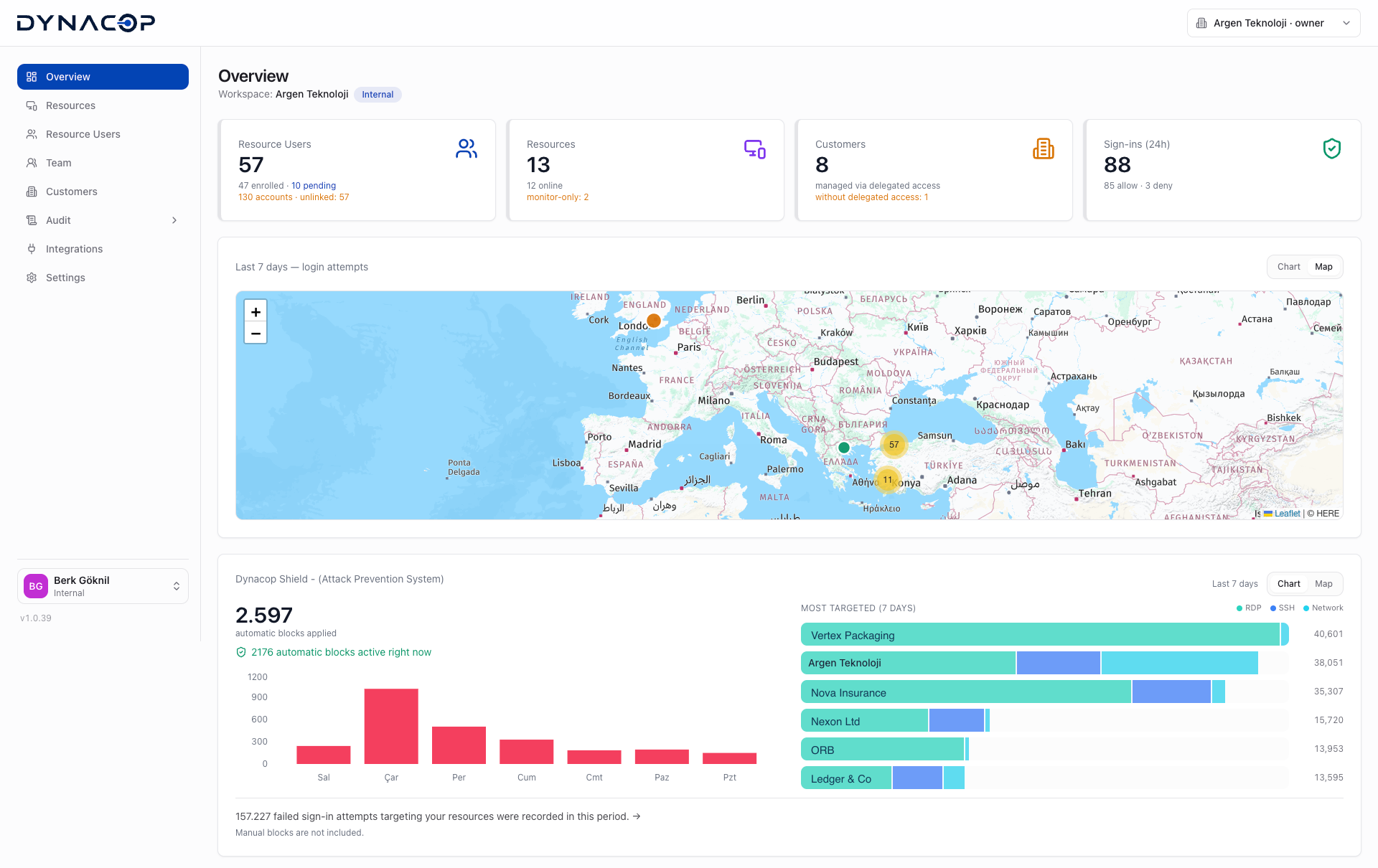The width and height of the screenshot is (1378, 868).
Task: Open the Customers page
Action: coord(103,192)
